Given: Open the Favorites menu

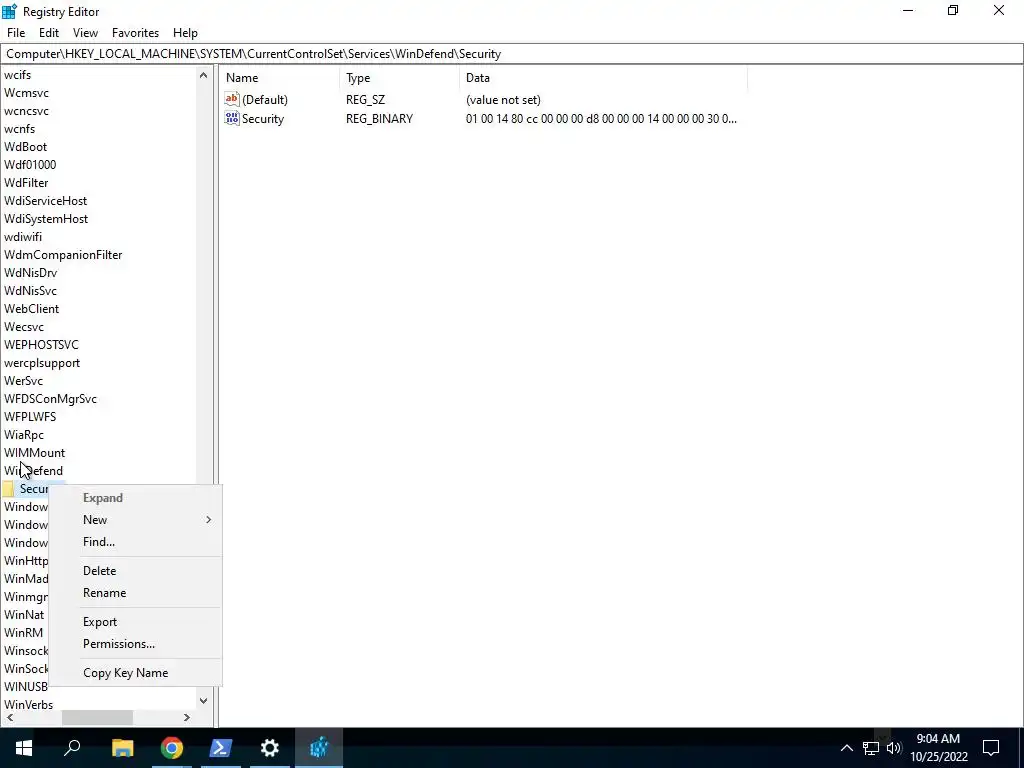Looking at the screenshot, I should click(135, 33).
